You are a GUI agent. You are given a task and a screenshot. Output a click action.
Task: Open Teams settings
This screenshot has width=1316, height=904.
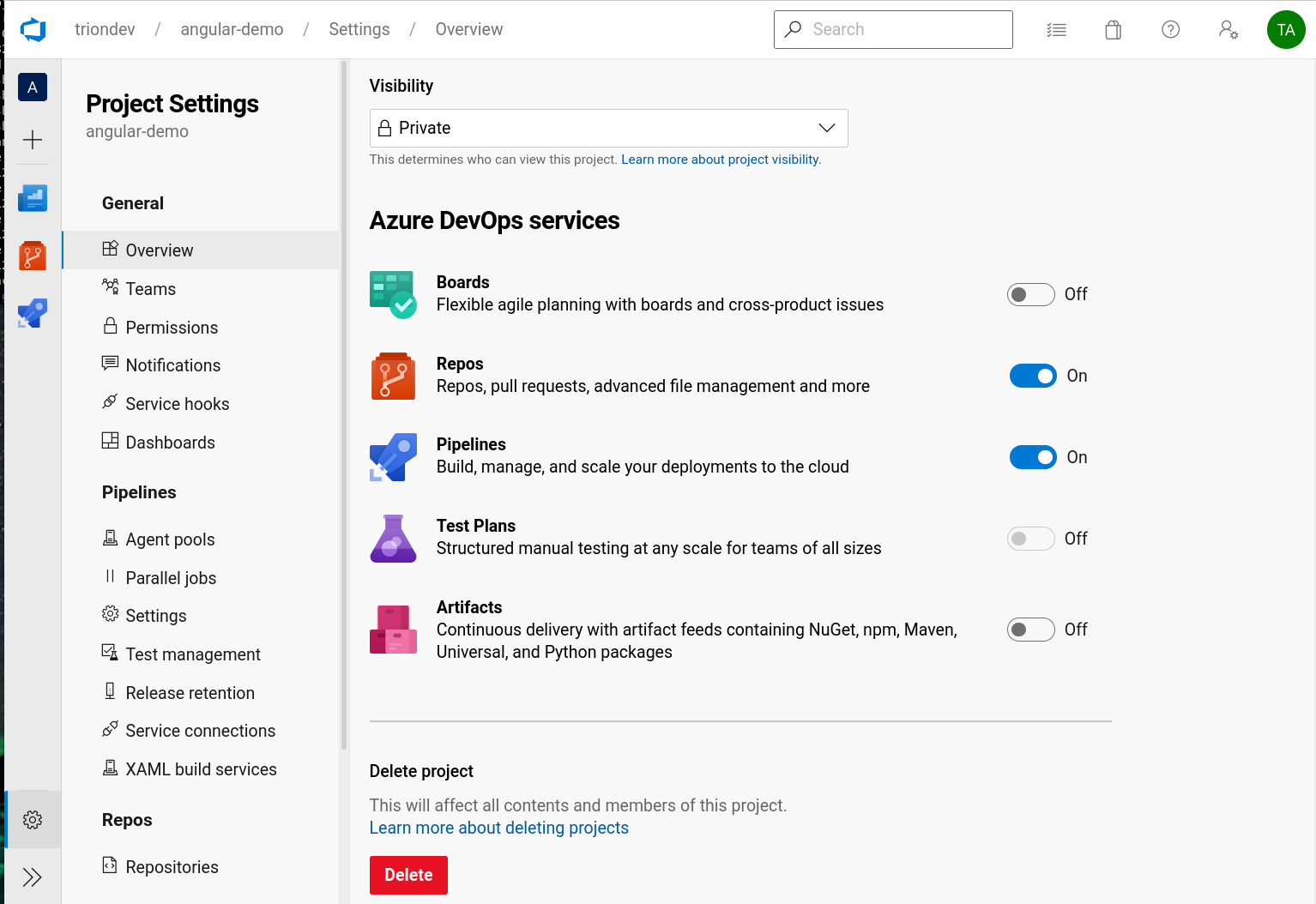[202, 288]
